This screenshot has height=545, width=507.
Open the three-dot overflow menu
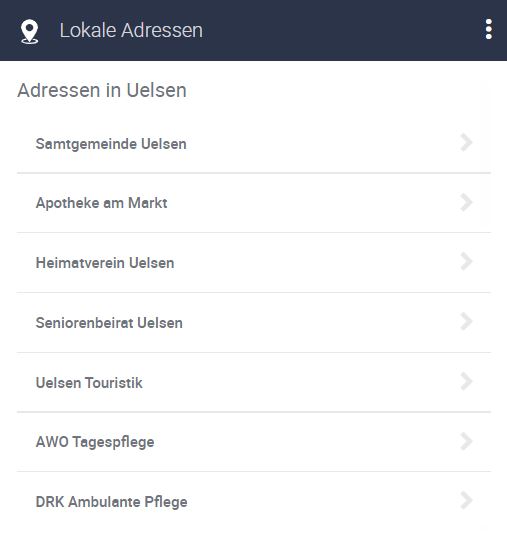click(x=489, y=29)
